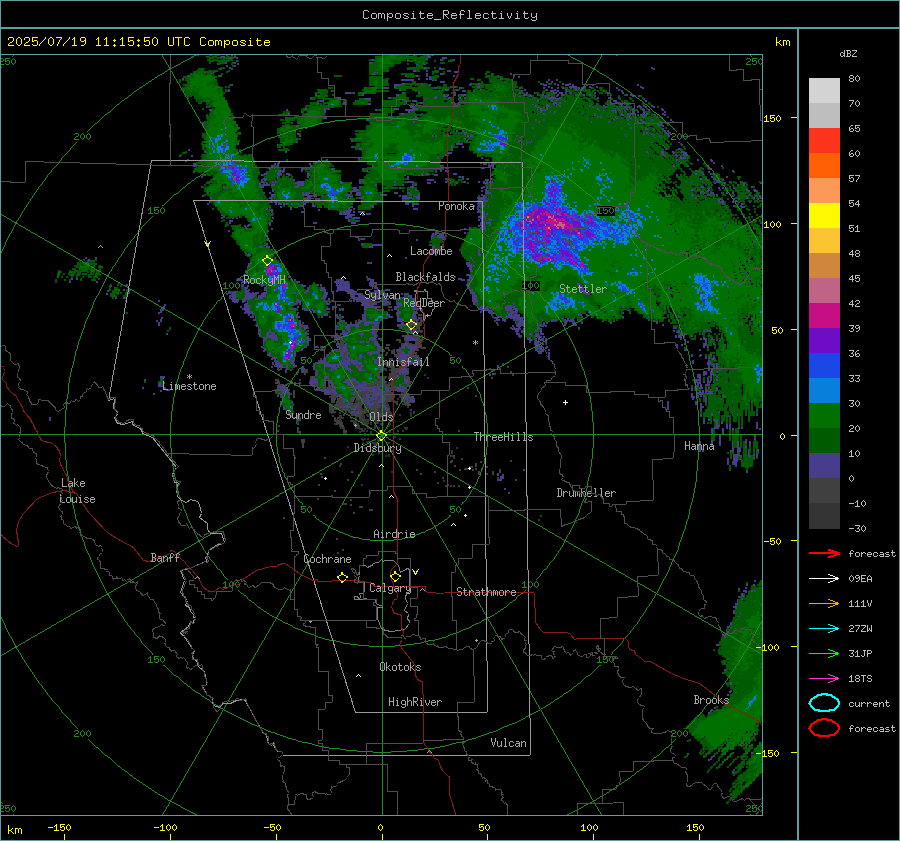Viewport: 900px width, 841px height.
Task: Click the Limestone label
Action: [x=189, y=386]
